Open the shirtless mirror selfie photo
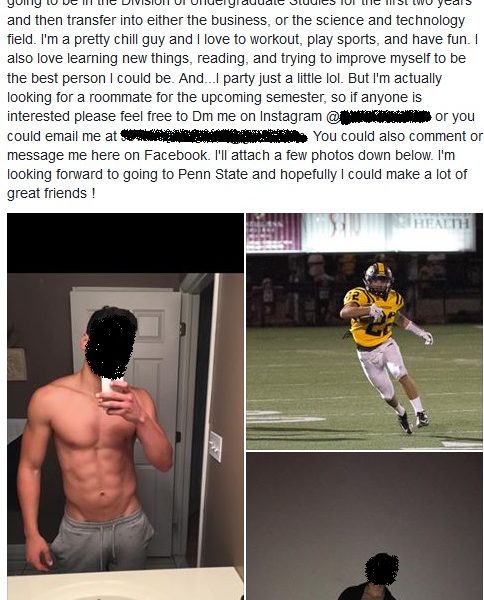Image resolution: width=484 pixels, height=600 pixels. (125, 406)
